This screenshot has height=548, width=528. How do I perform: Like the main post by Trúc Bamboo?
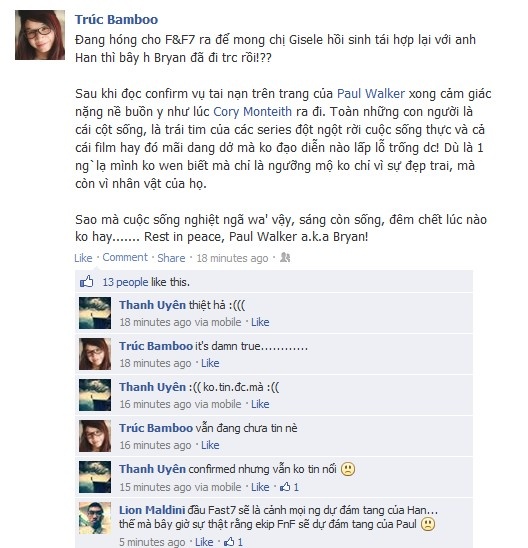[x=83, y=258]
